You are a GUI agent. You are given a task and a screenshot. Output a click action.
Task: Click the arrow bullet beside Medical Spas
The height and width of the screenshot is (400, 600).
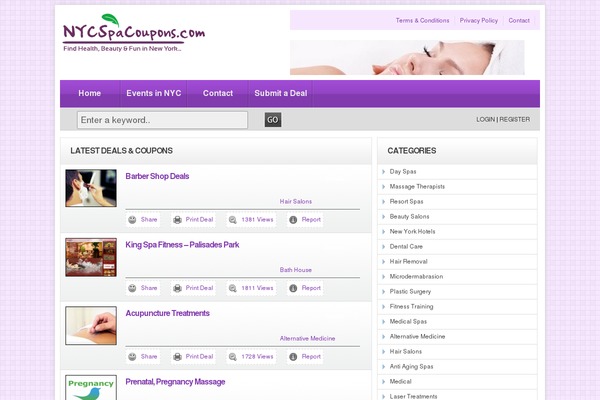pyautogui.click(x=383, y=322)
